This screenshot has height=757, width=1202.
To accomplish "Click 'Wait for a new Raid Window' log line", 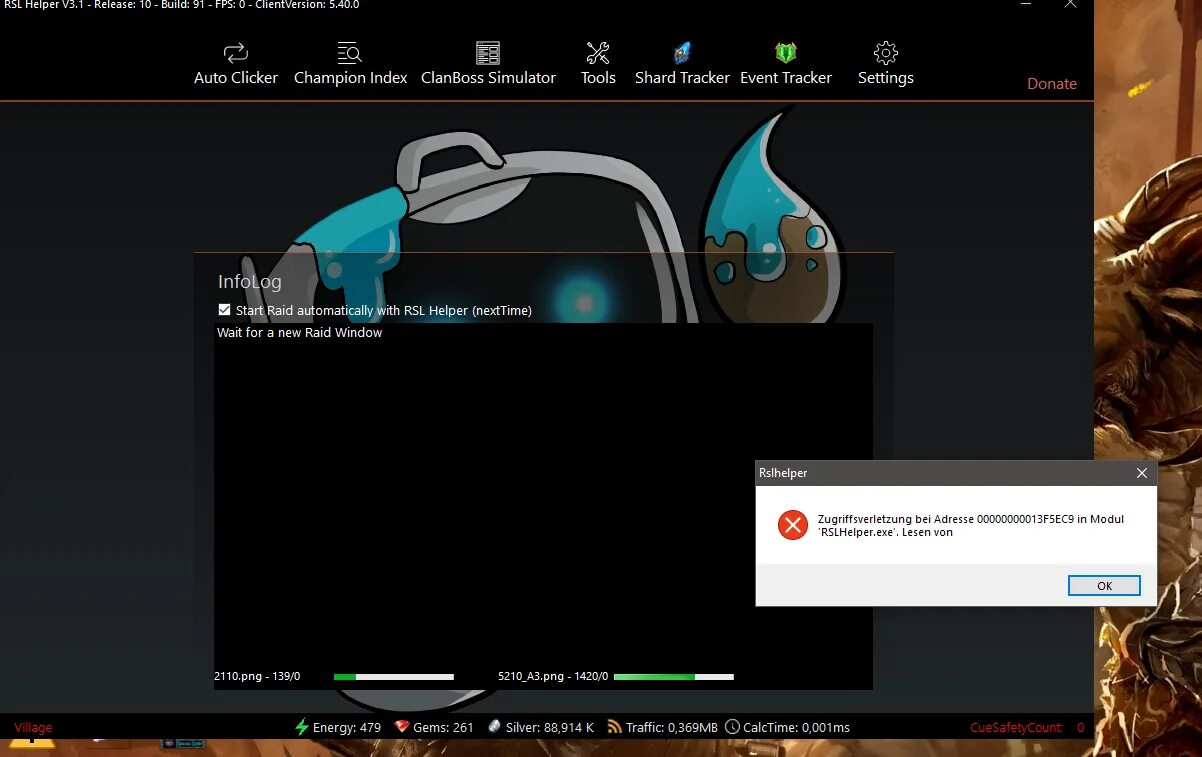I will coord(299,333).
